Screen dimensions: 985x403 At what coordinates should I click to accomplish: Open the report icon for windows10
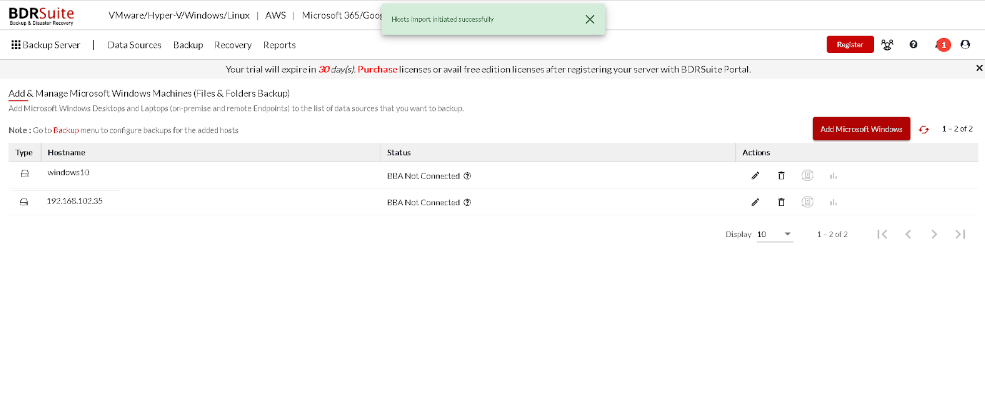[807, 176]
